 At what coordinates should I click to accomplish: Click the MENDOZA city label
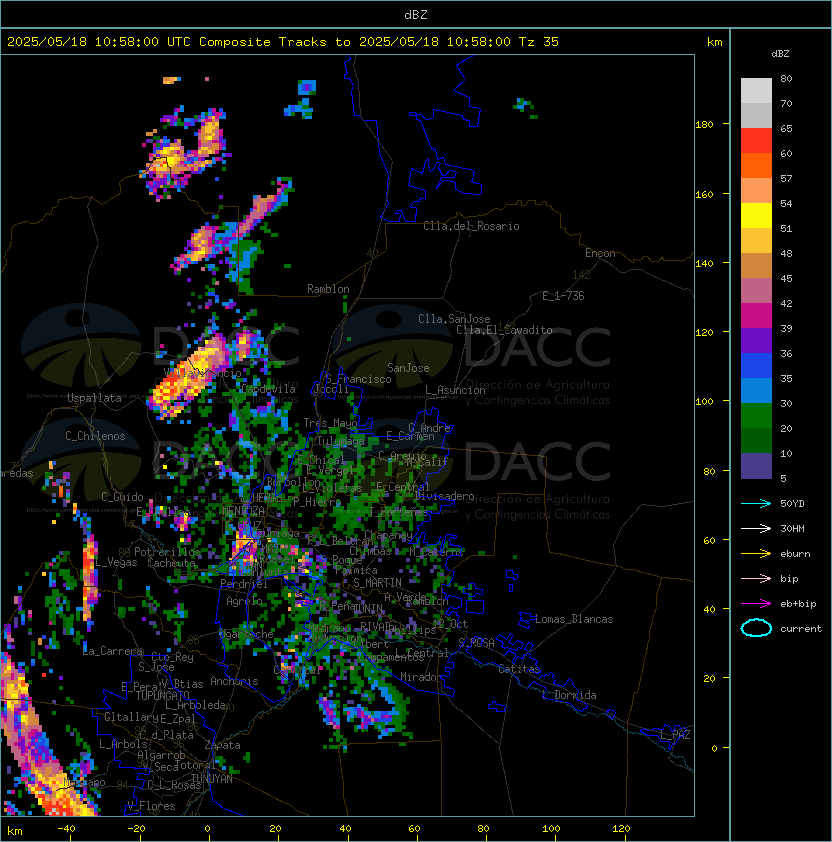click(x=243, y=510)
